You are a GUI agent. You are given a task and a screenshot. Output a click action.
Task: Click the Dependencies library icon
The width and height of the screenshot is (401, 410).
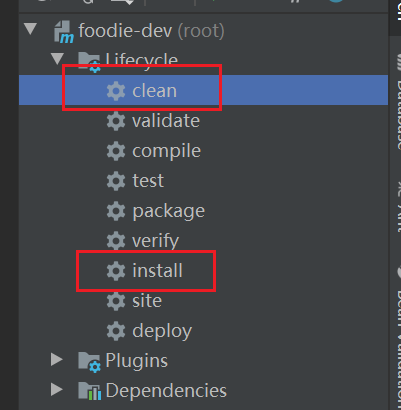tap(89, 391)
